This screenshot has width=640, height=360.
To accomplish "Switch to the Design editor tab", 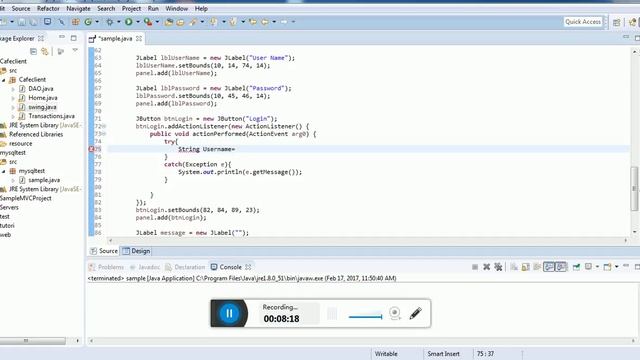I will (136, 251).
